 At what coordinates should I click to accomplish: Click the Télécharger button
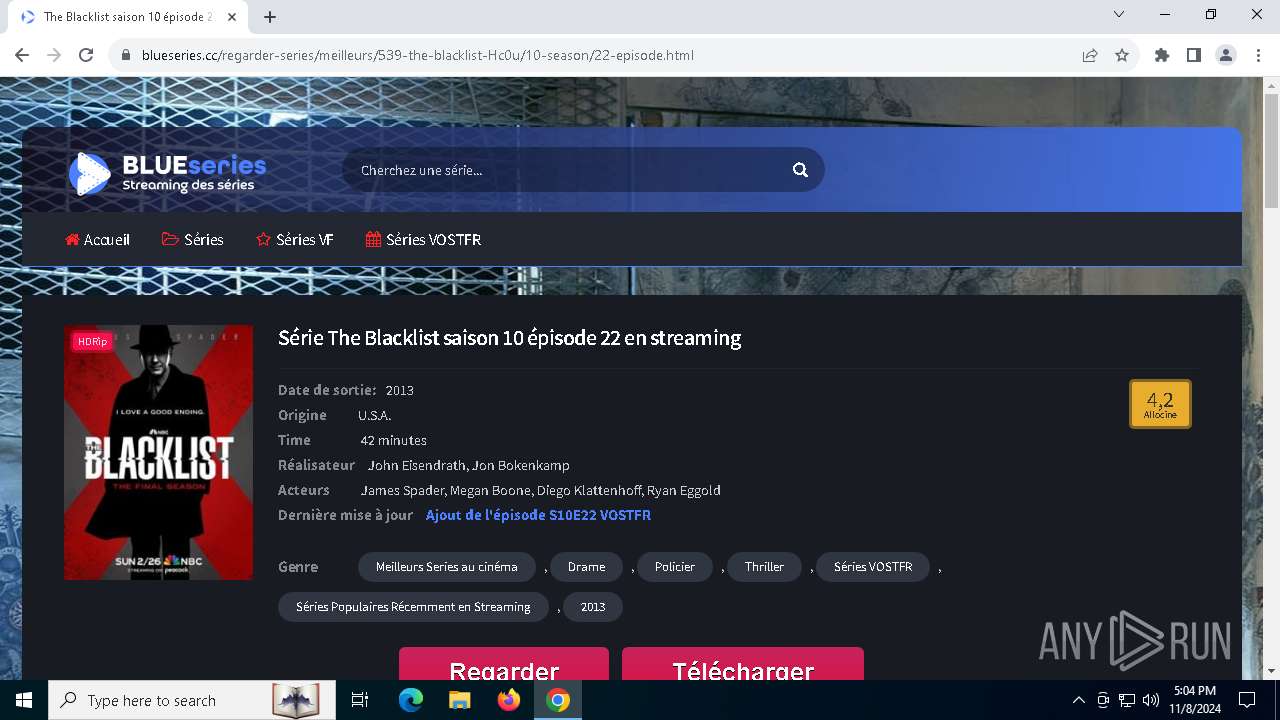tap(743, 664)
